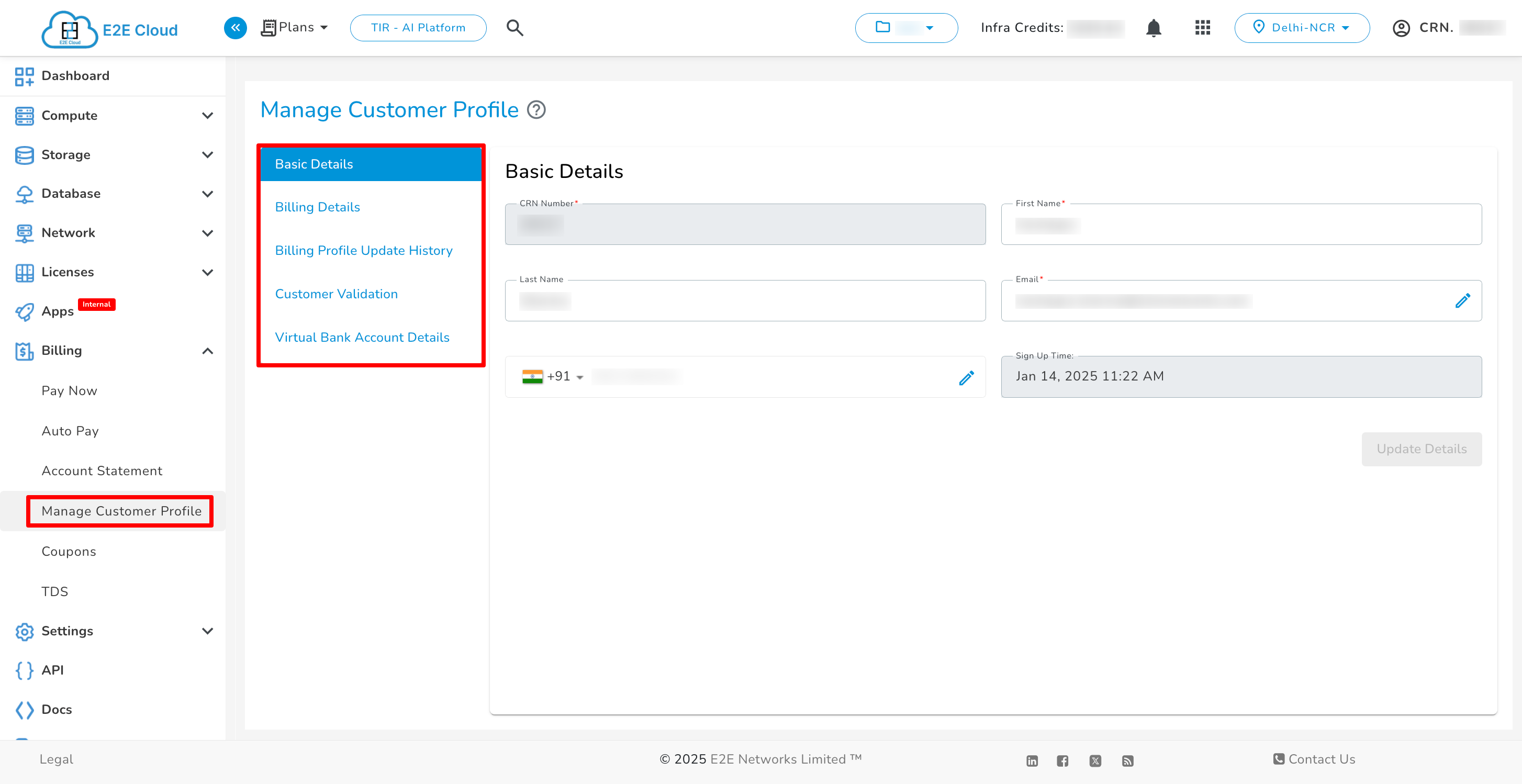Image resolution: width=1522 pixels, height=784 pixels.
Task: Expand the Storage chevron
Action: pos(207,155)
